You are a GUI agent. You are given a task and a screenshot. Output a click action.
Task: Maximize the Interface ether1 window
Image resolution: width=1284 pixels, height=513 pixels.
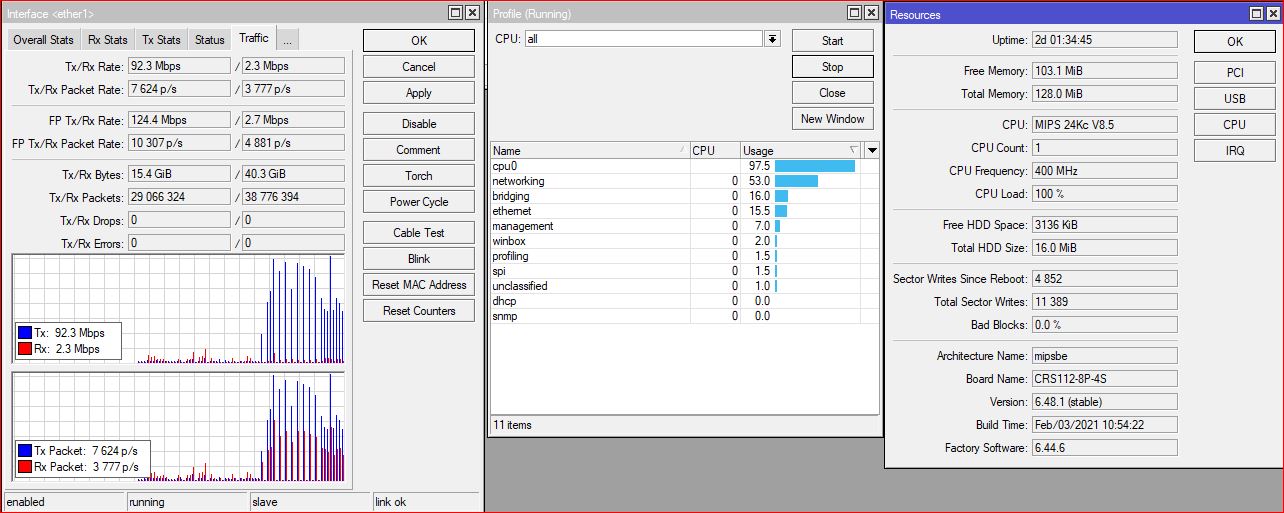click(455, 13)
